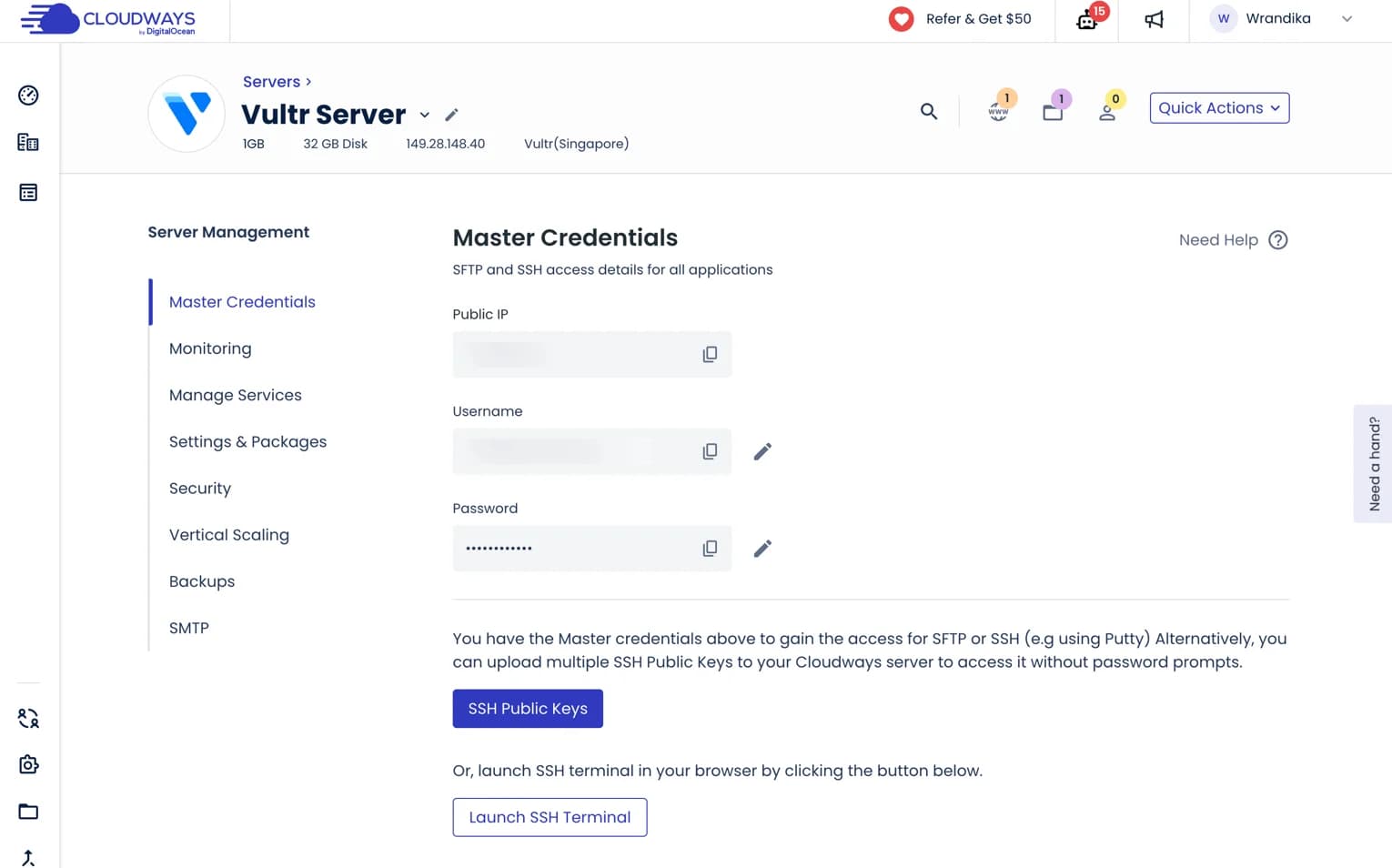
Task: Open the megaphone announcements icon
Action: (x=1154, y=19)
